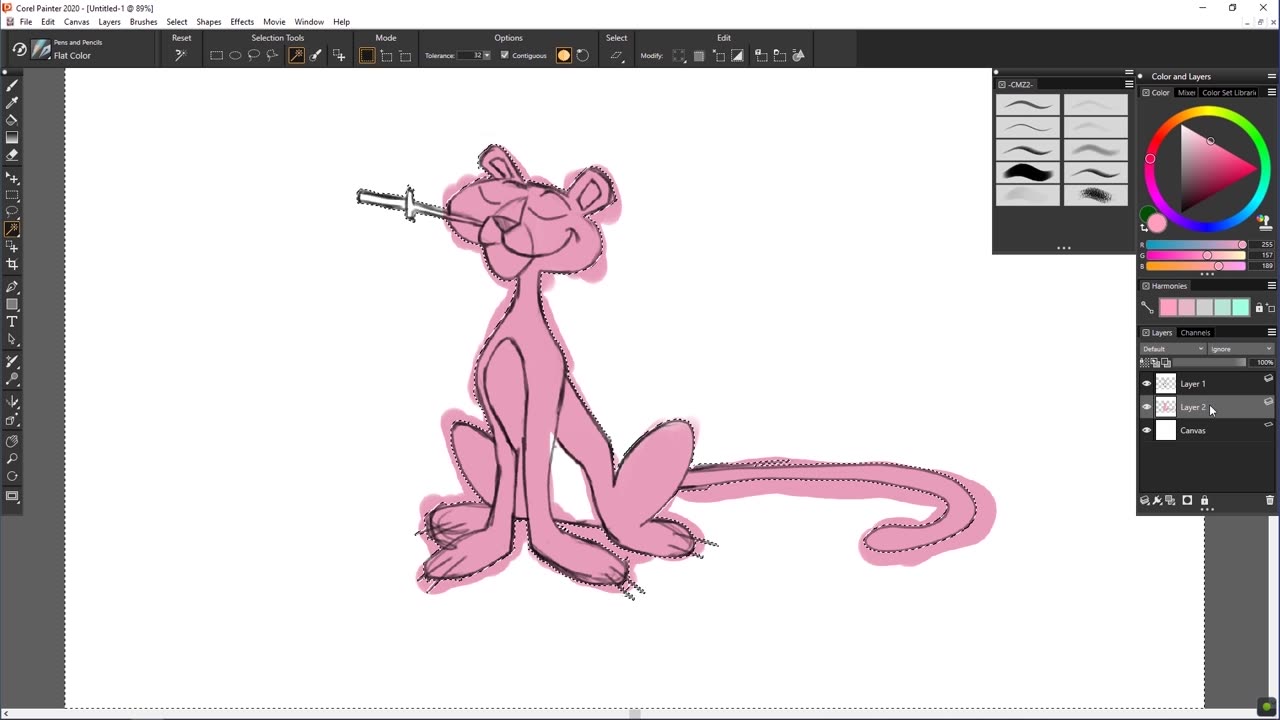Hide Layer 1 via eye icon
Viewport: 1280px width, 720px height.
click(1147, 383)
